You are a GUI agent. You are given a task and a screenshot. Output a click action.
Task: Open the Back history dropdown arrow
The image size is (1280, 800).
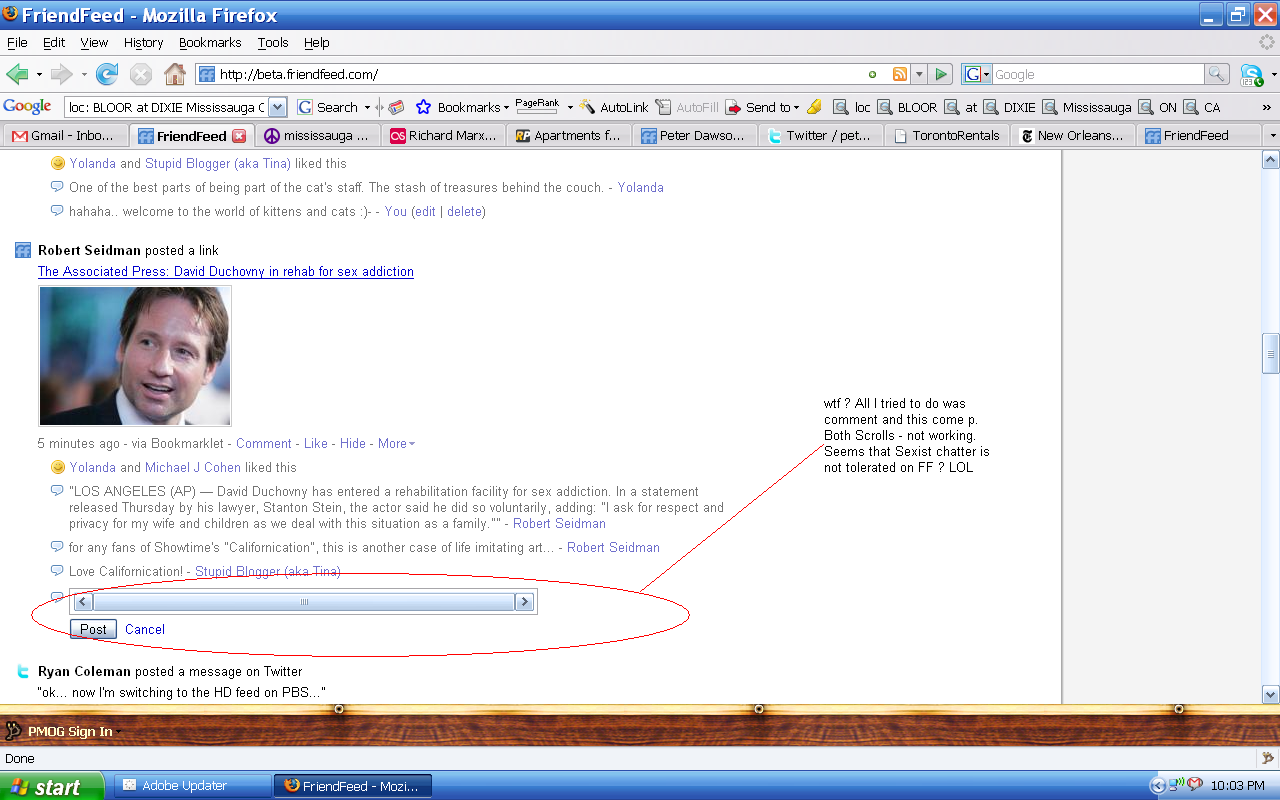pyautogui.click(x=39, y=74)
